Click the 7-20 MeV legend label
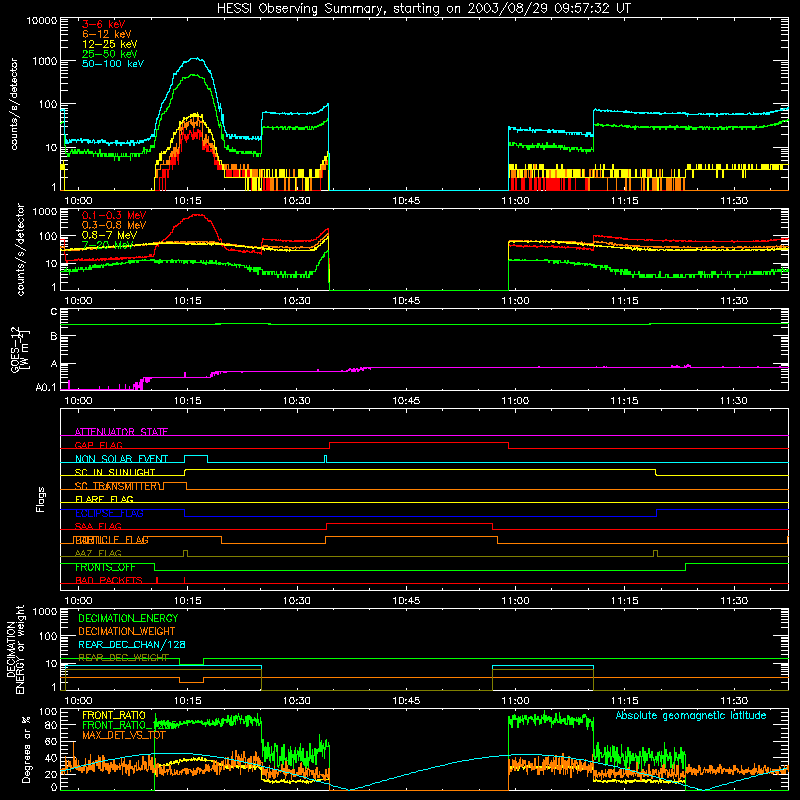This screenshot has width=800, height=800. point(108,245)
